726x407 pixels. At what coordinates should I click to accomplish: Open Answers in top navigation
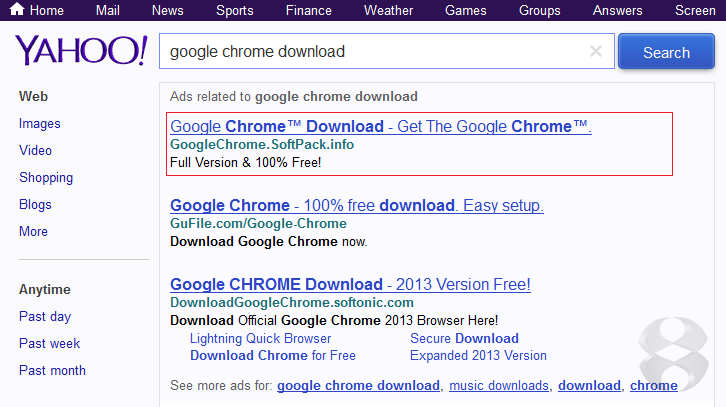[618, 10]
